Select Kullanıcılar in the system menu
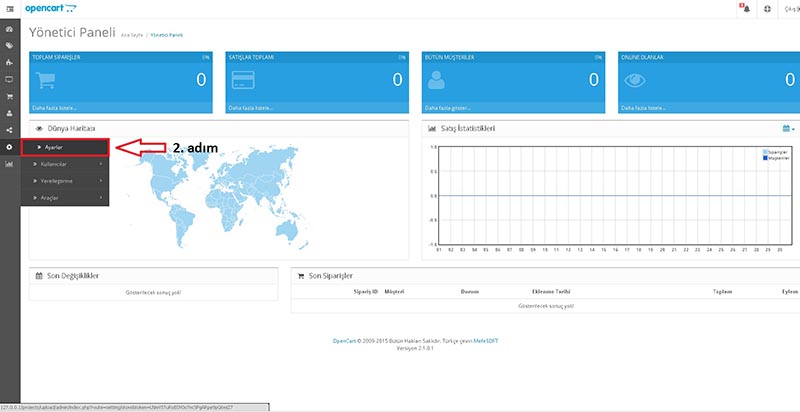This screenshot has width=800, height=412. [65, 164]
